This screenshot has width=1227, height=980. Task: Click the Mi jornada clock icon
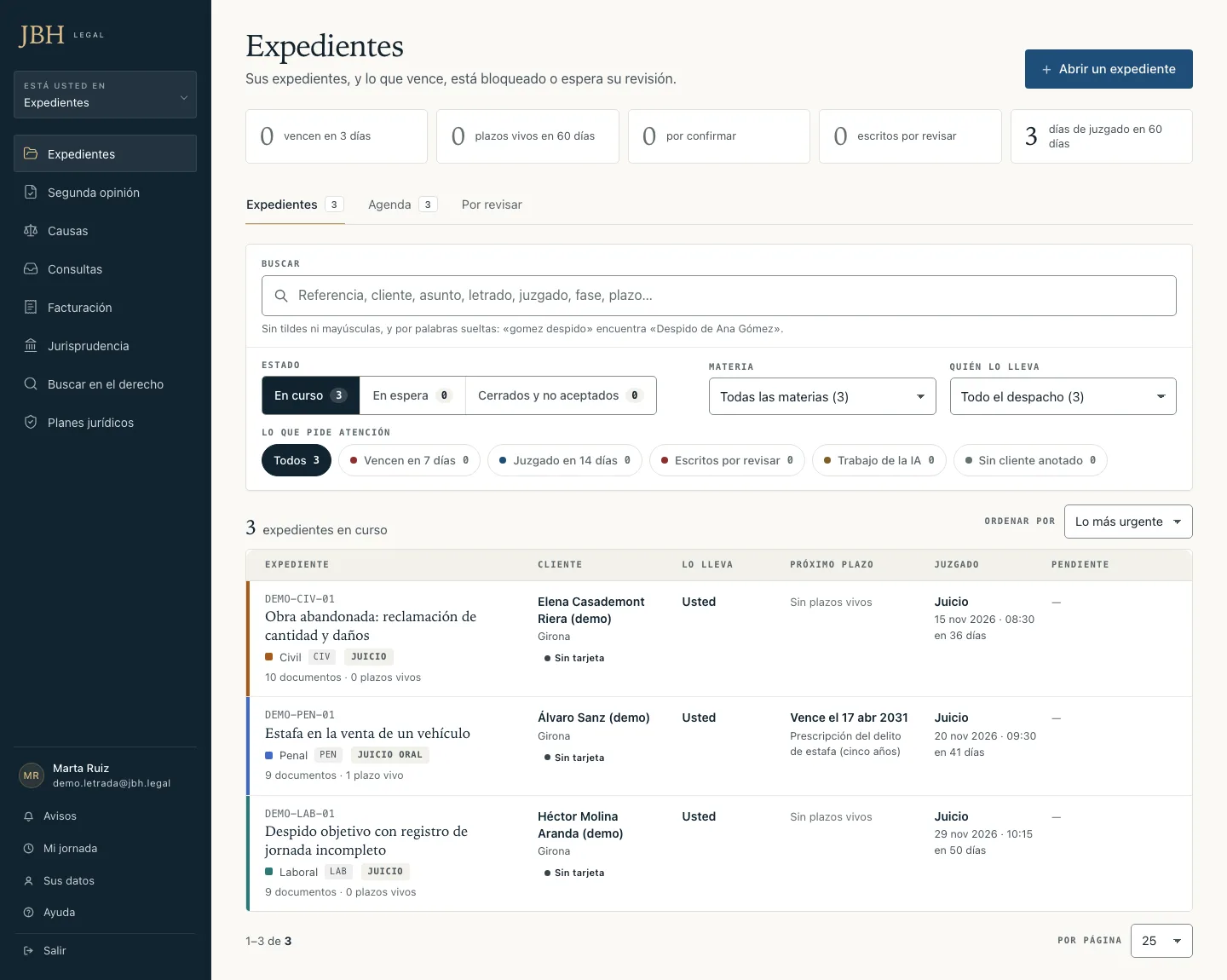(28, 849)
